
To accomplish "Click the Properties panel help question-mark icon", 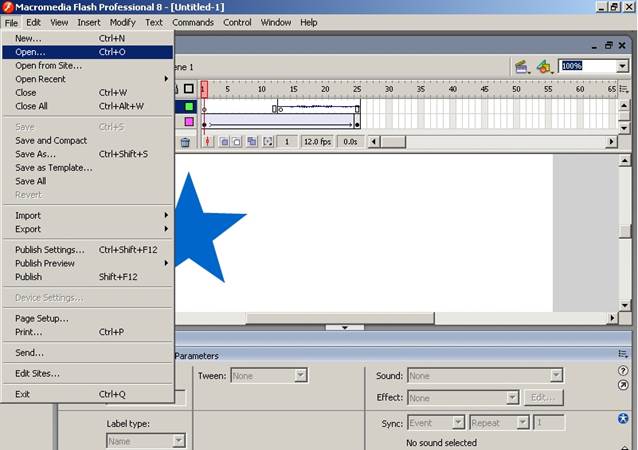I will [x=623, y=371].
